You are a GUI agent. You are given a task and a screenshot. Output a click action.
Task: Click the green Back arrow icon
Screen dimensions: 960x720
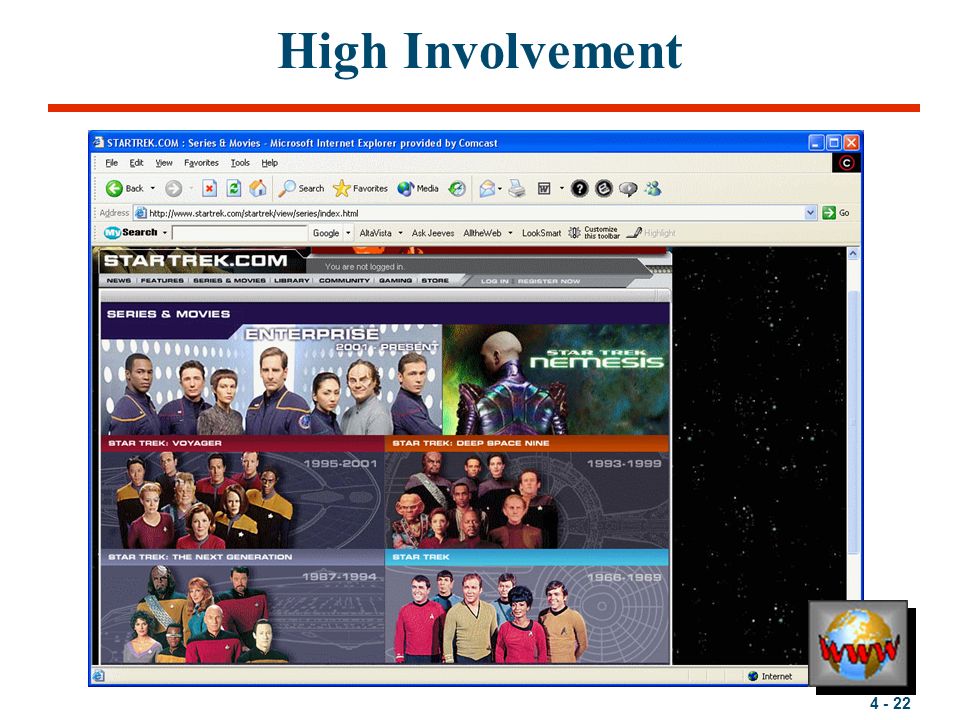click(114, 189)
